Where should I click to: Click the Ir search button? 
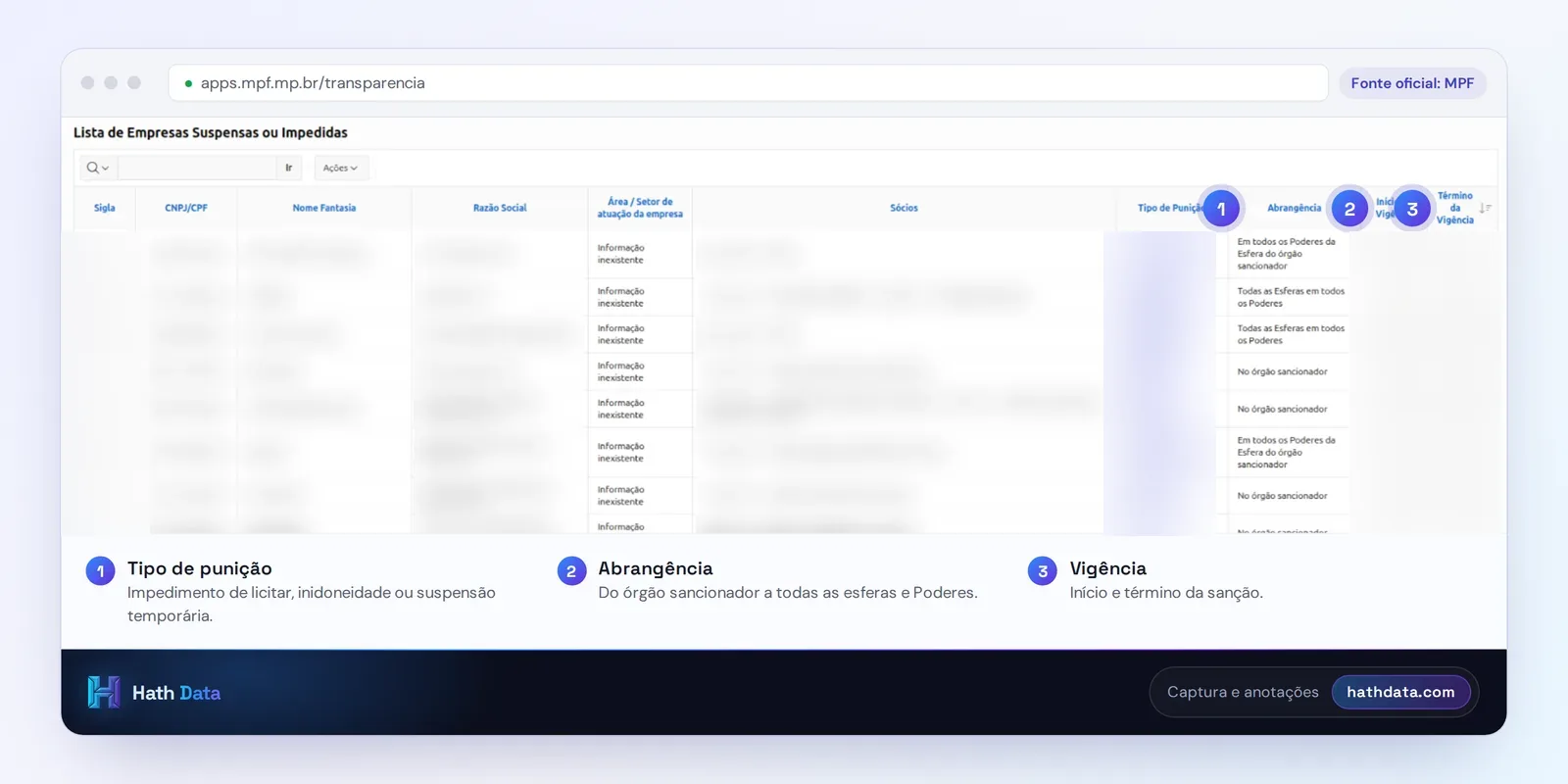point(289,168)
